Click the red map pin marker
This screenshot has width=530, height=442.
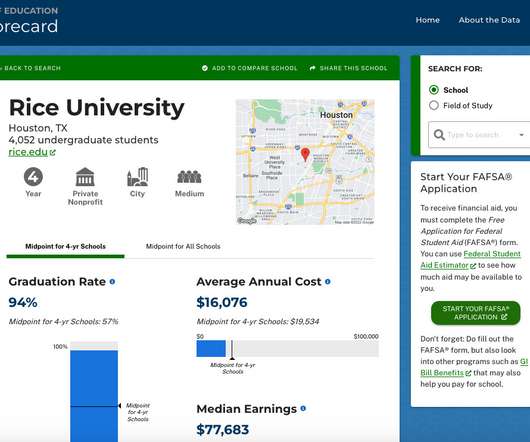pyautogui.click(x=305, y=154)
